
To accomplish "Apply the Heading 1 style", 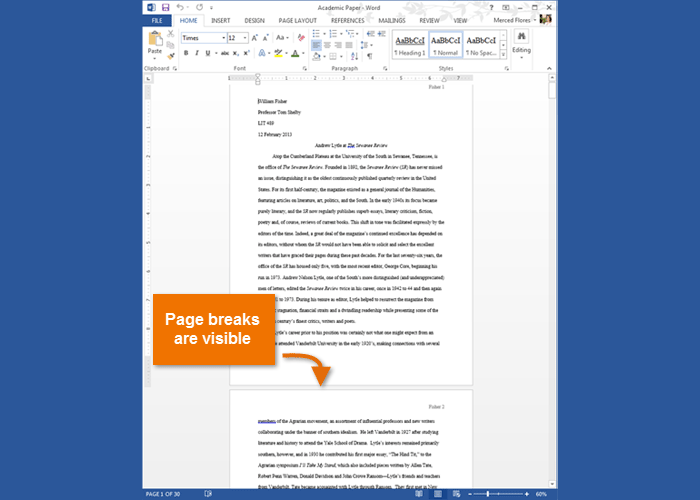I will [x=410, y=45].
